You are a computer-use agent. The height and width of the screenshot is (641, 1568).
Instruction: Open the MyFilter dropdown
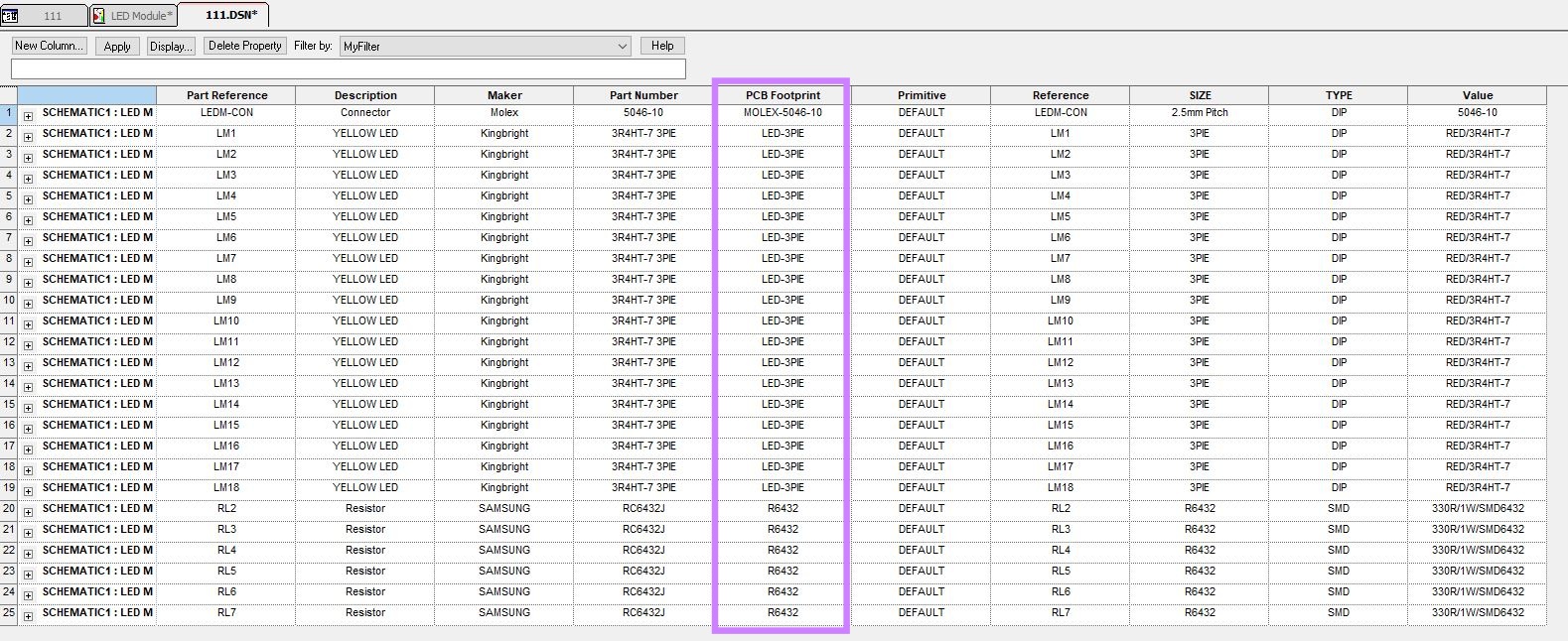[x=485, y=47]
